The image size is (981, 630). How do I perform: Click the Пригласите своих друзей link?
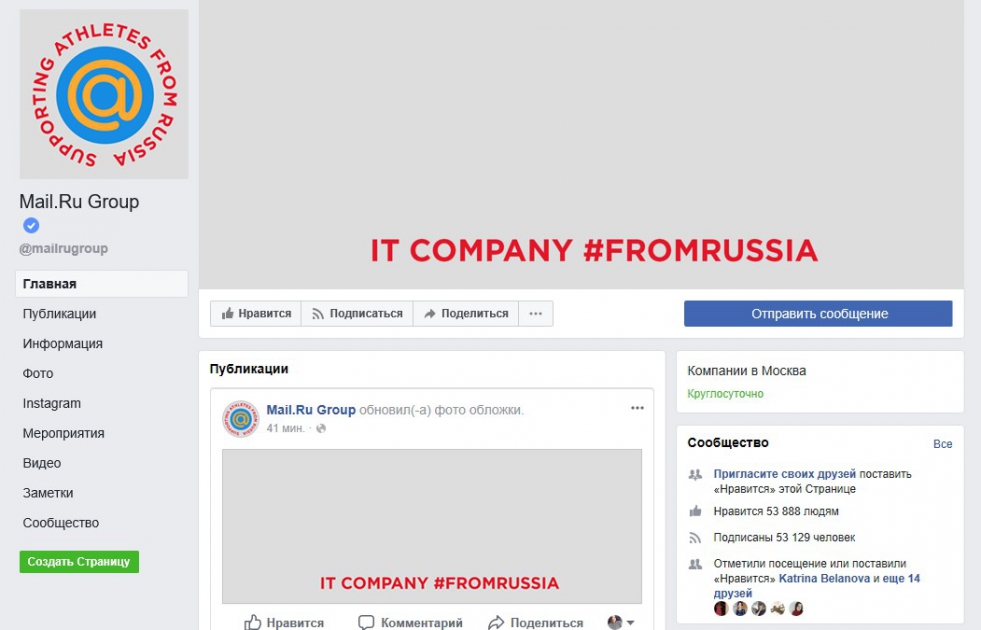[785, 474]
